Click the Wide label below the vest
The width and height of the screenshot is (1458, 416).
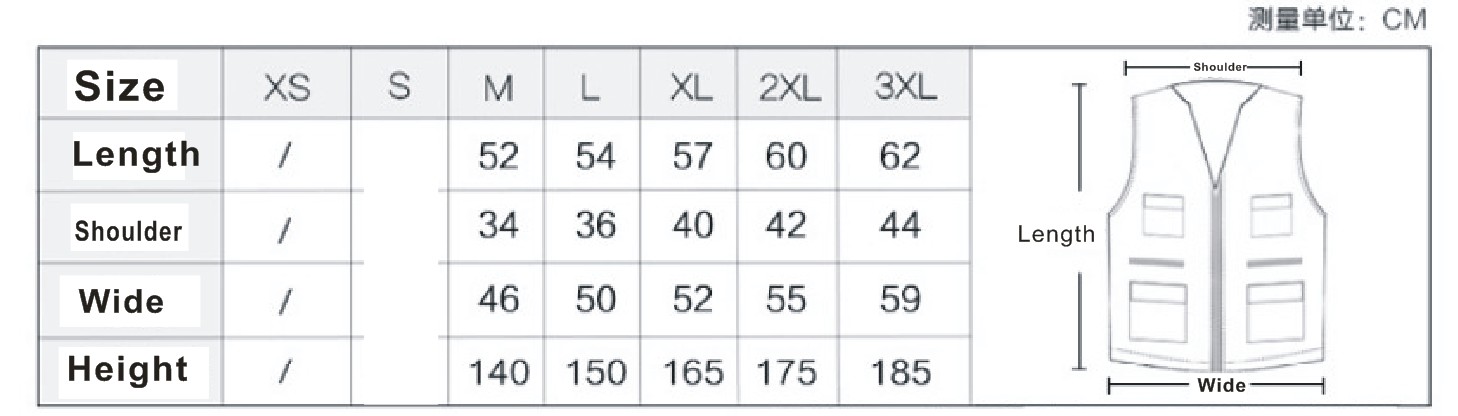[1221, 385]
